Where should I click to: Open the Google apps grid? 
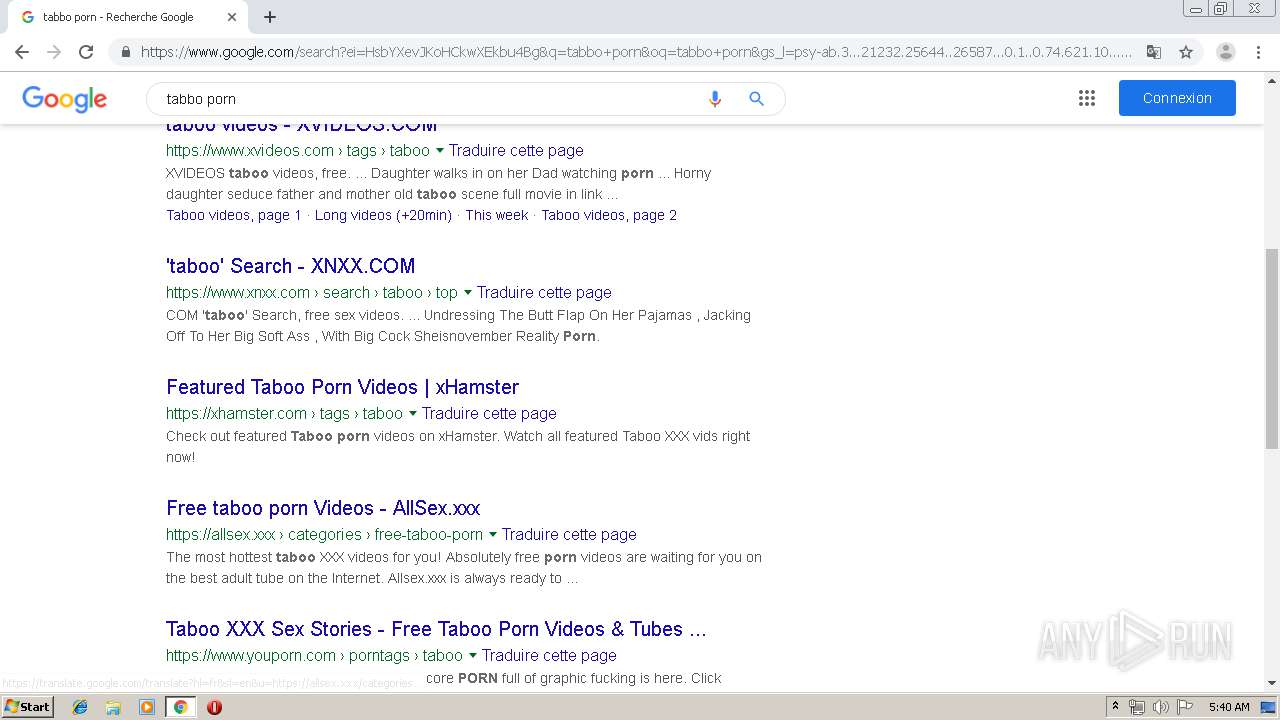[x=1087, y=98]
